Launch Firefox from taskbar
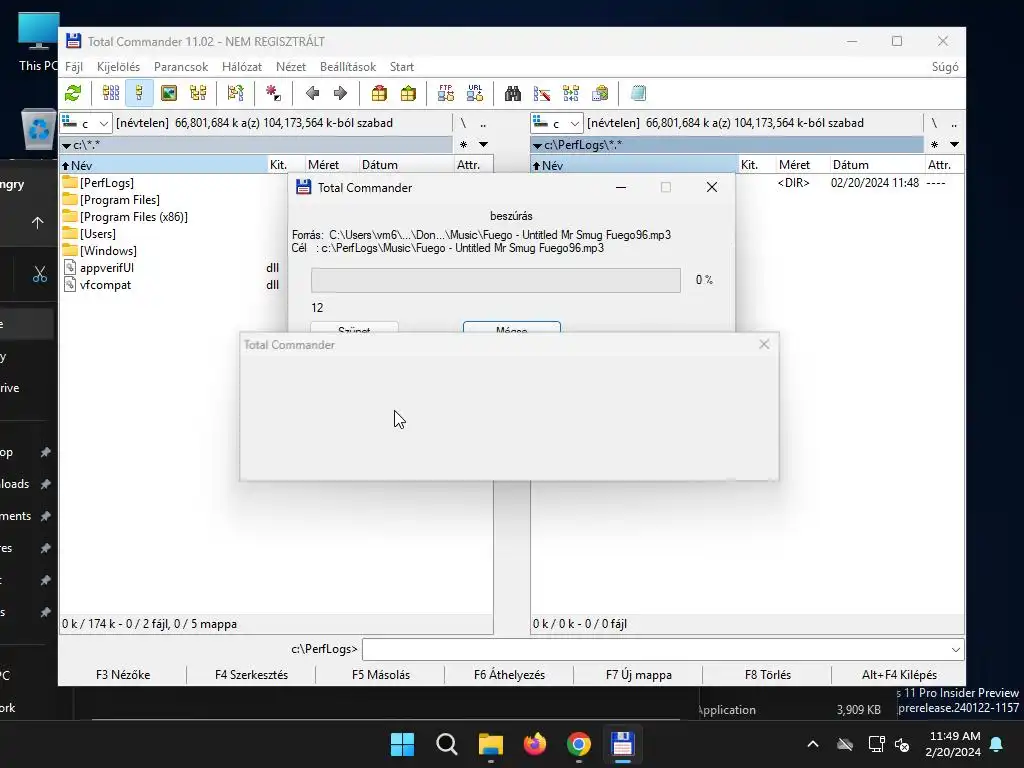This screenshot has height=768, width=1024. [x=535, y=744]
